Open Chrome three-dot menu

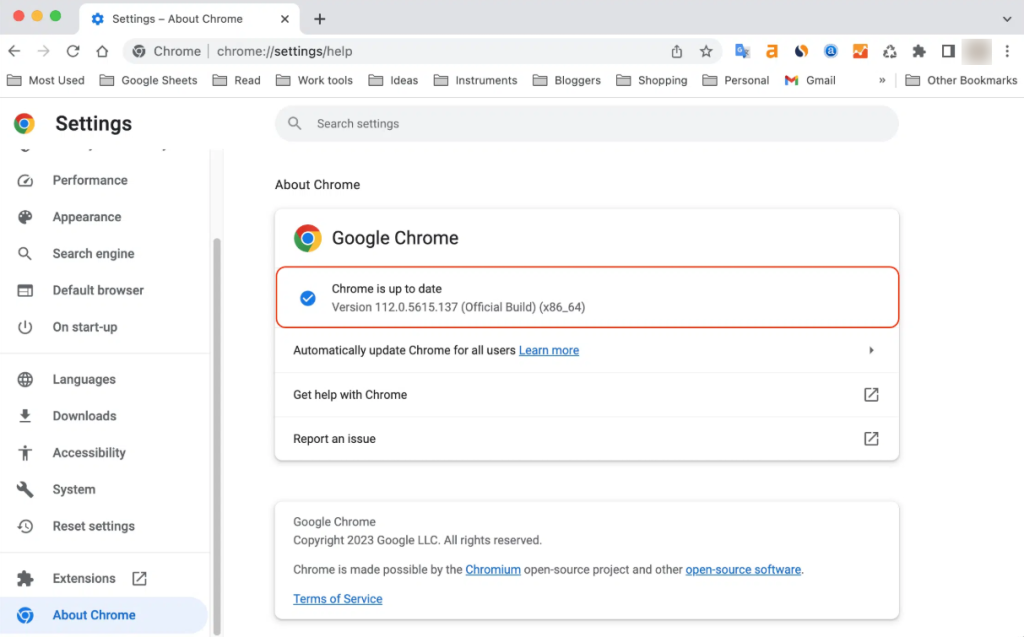(1007, 51)
